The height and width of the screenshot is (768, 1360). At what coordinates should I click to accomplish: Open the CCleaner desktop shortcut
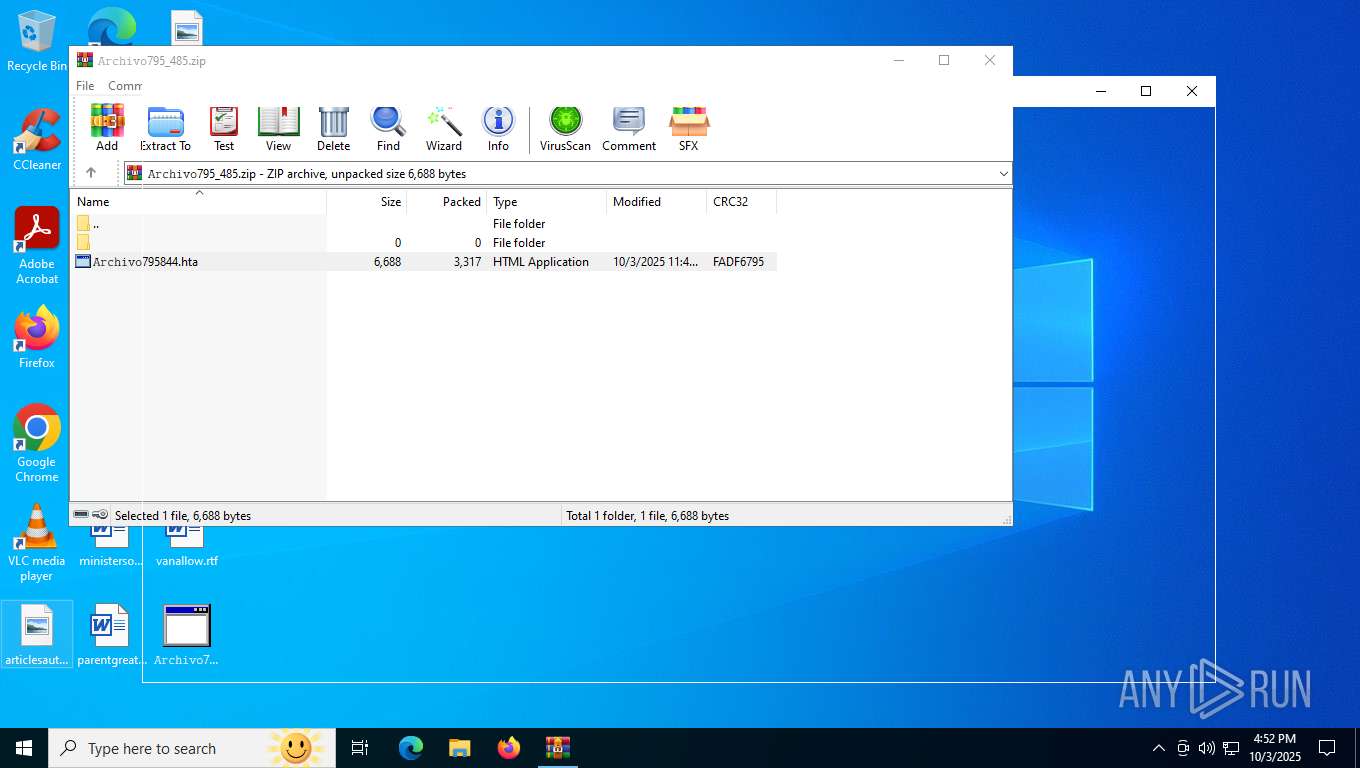(37, 140)
